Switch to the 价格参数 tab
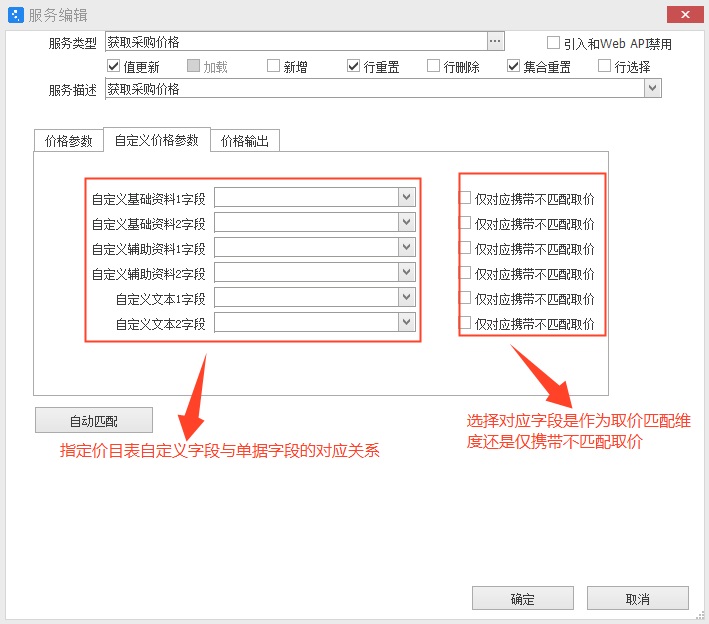This screenshot has height=624, width=709. coord(69,141)
